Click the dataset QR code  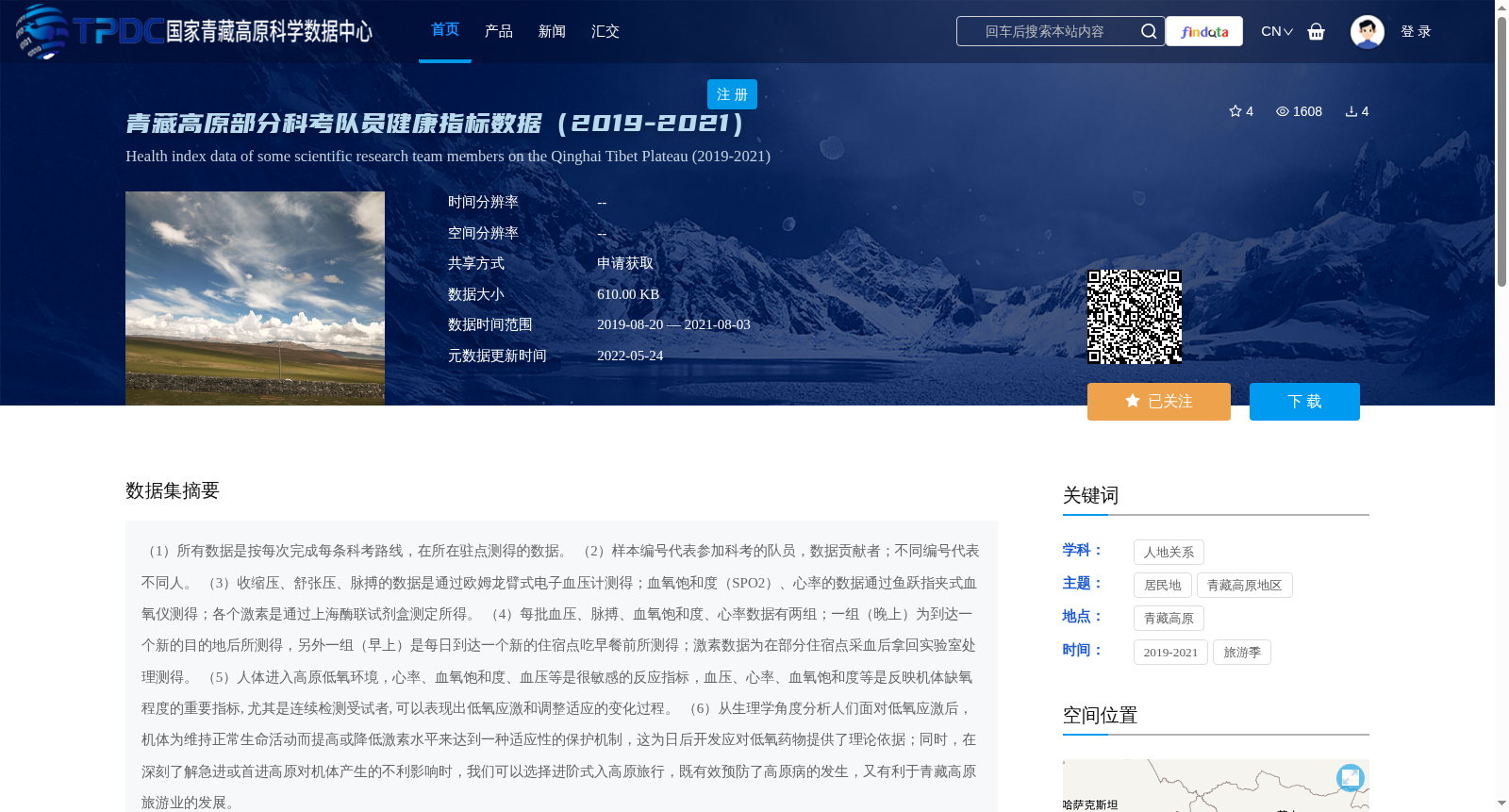point(1135,317)
